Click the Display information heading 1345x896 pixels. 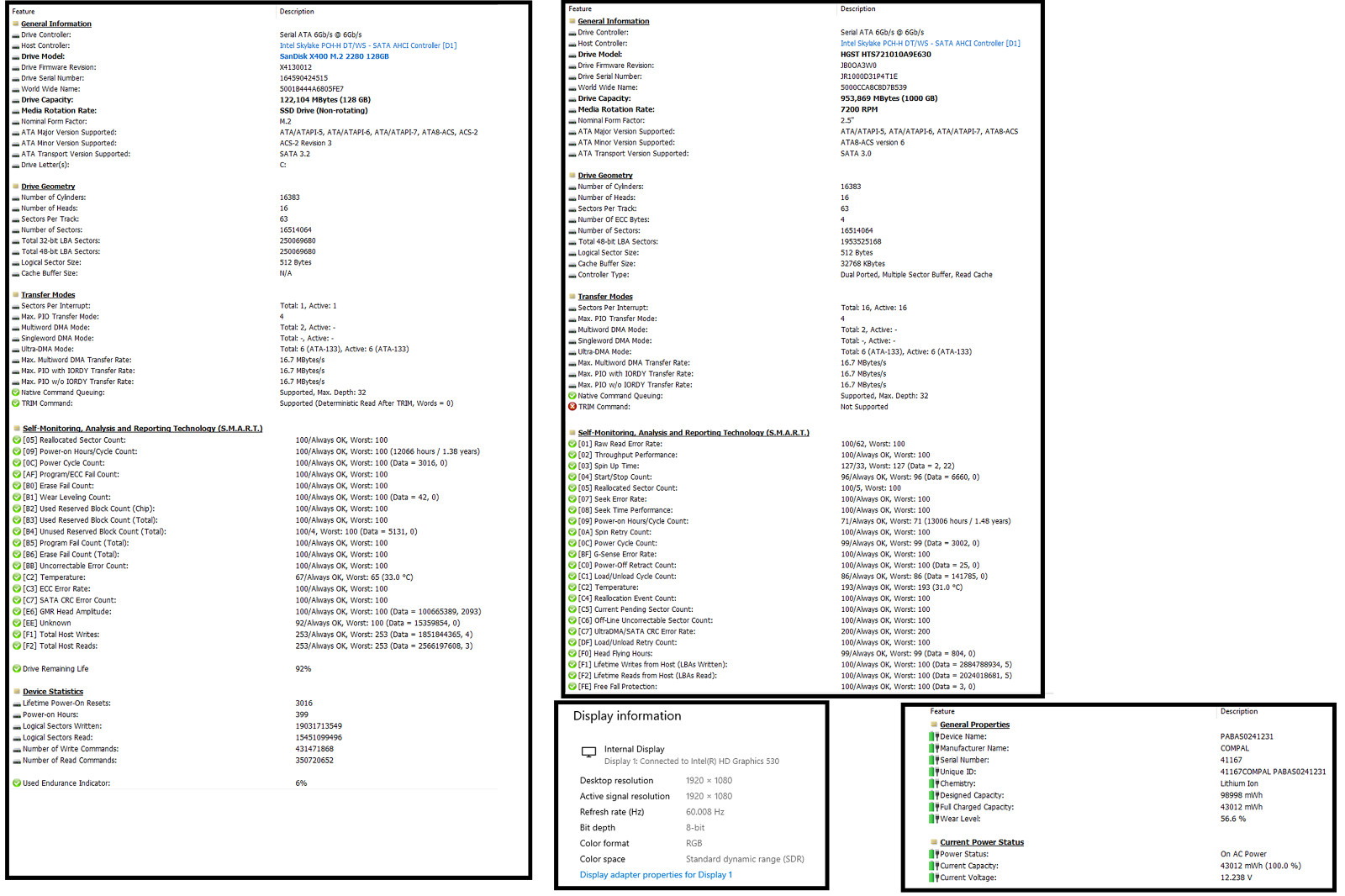tap(627, 716)
